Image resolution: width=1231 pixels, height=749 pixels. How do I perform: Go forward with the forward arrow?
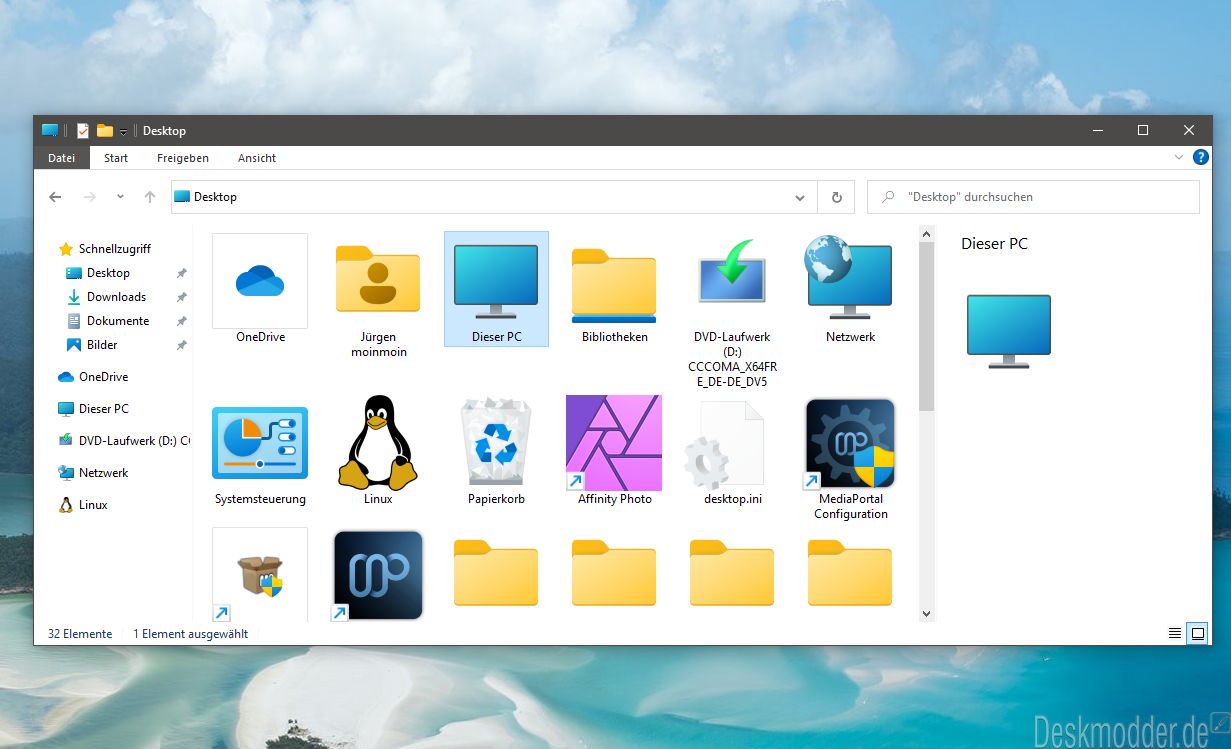click(x=89, y=197)
